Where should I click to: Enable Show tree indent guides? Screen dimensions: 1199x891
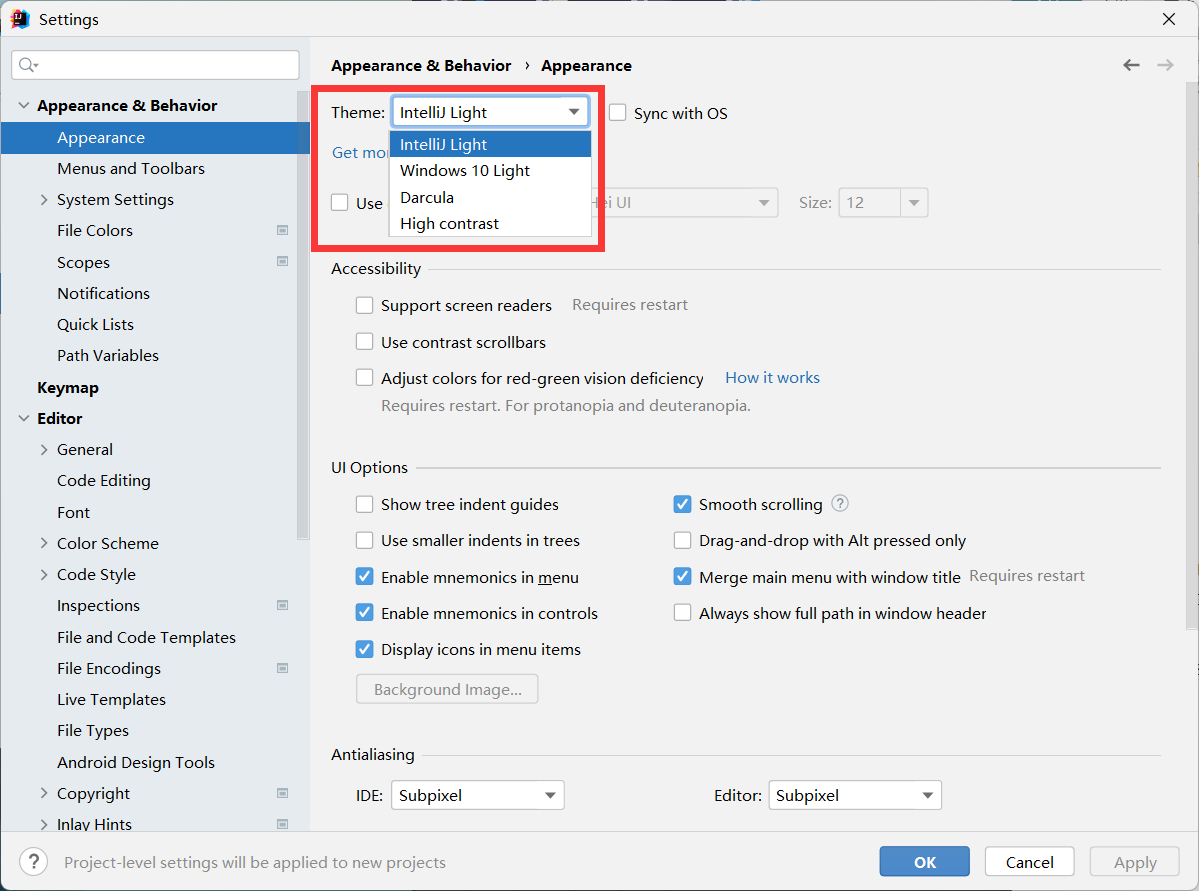[x=365, y=504]
